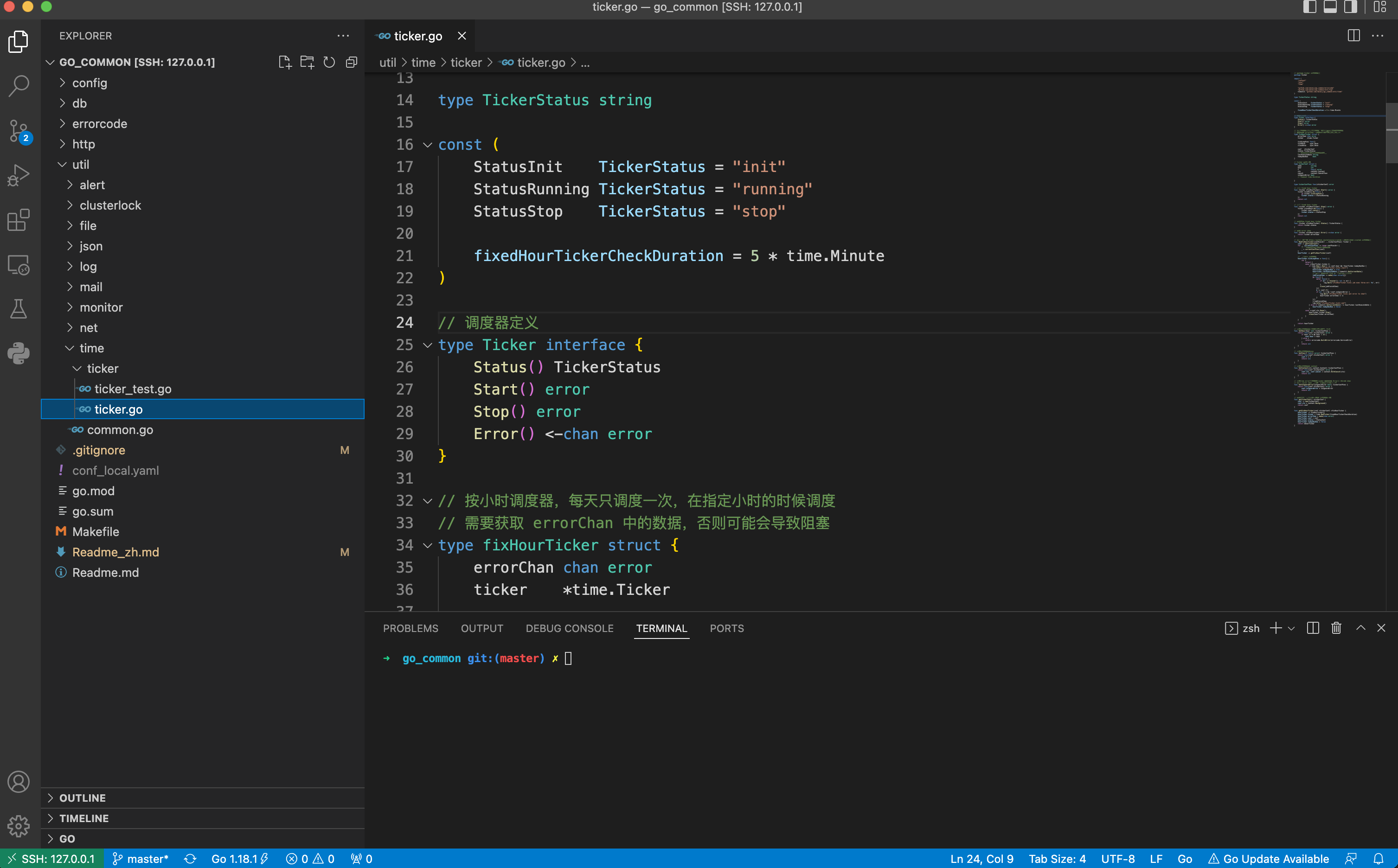Toggle primary side bar visibility
This screenshot has width=1398, height=868.
pos(1309,7)
